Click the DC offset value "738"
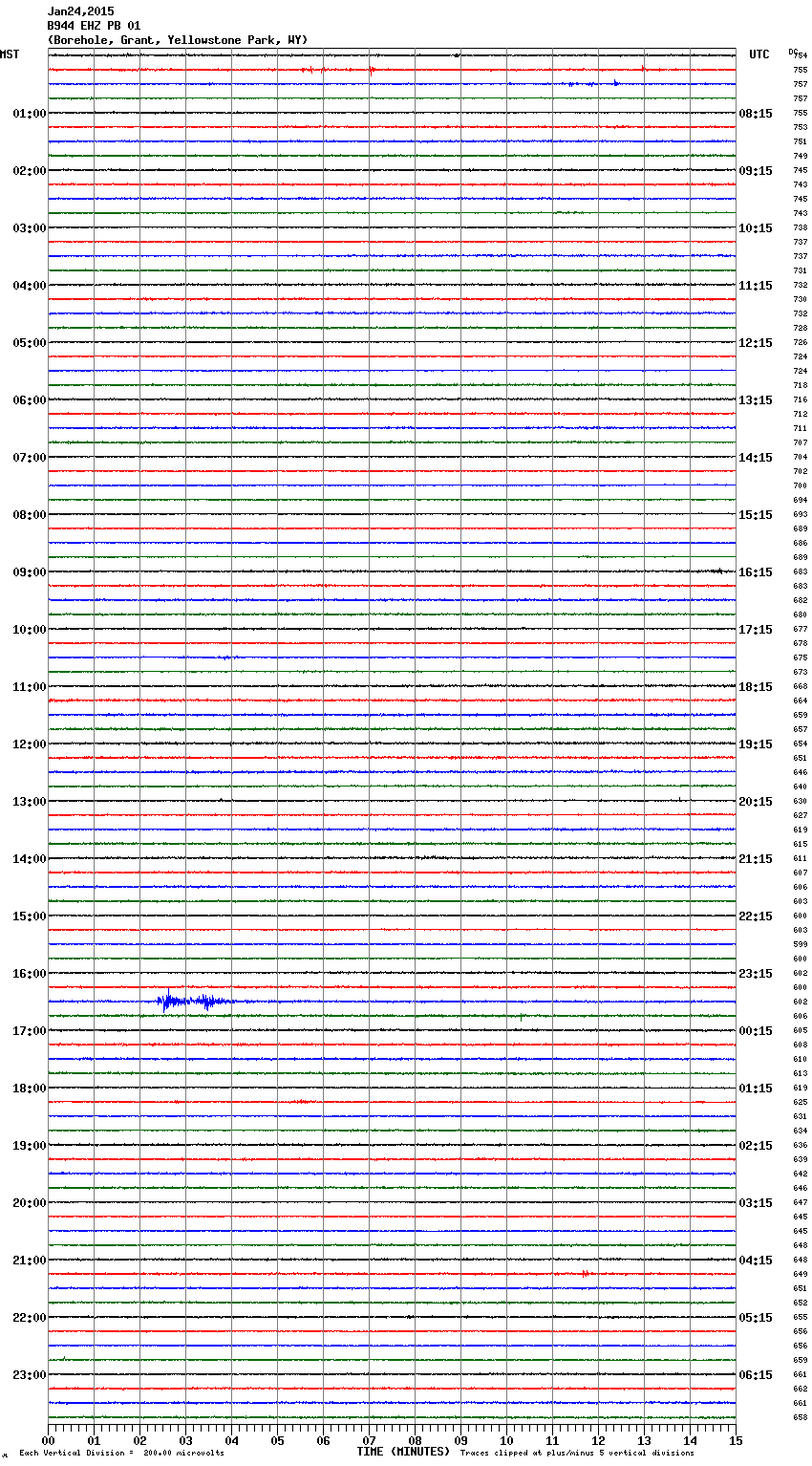The image size is (812, 1466). point(801,227)
